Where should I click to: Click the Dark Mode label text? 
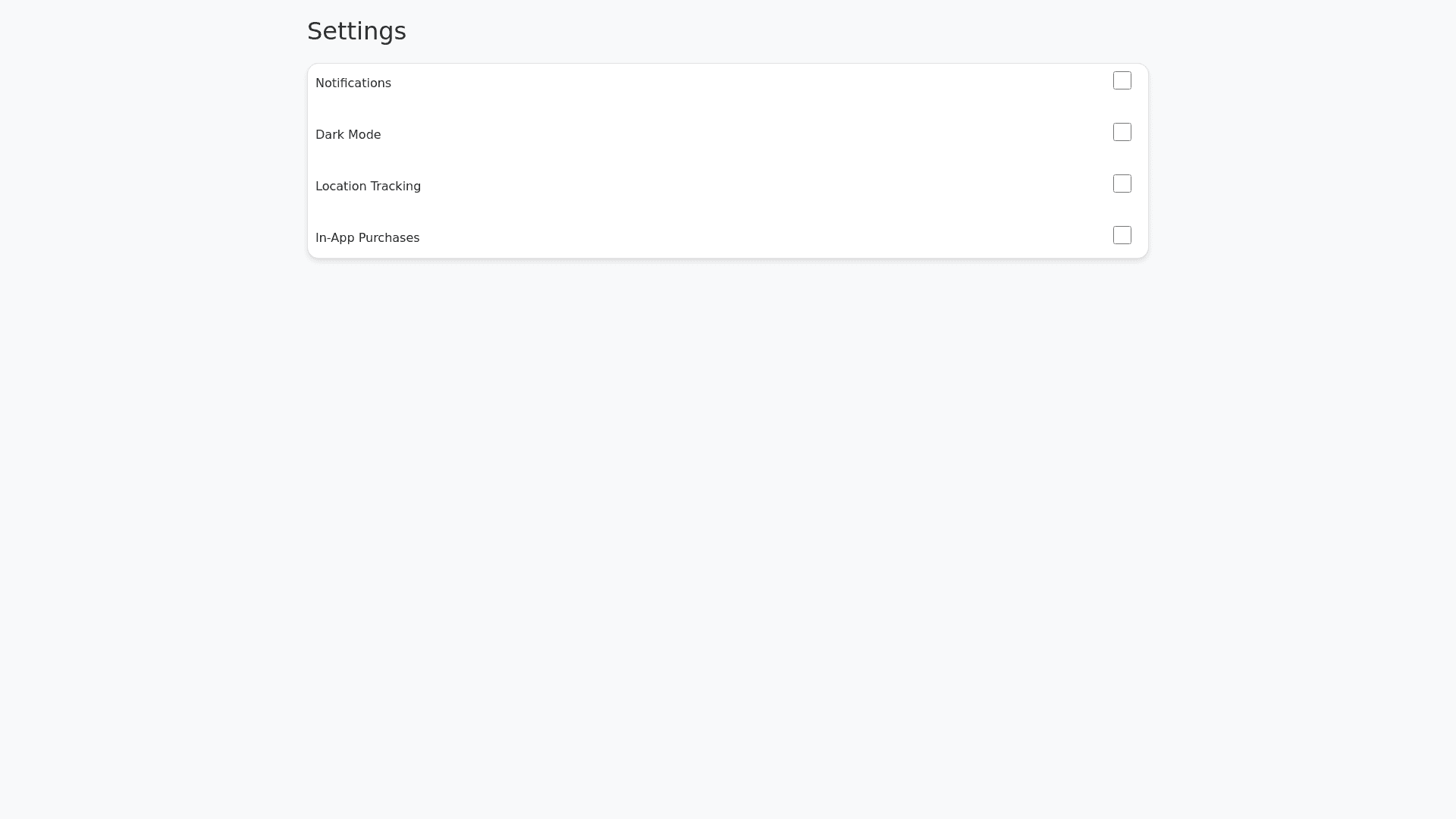(348, 135)
